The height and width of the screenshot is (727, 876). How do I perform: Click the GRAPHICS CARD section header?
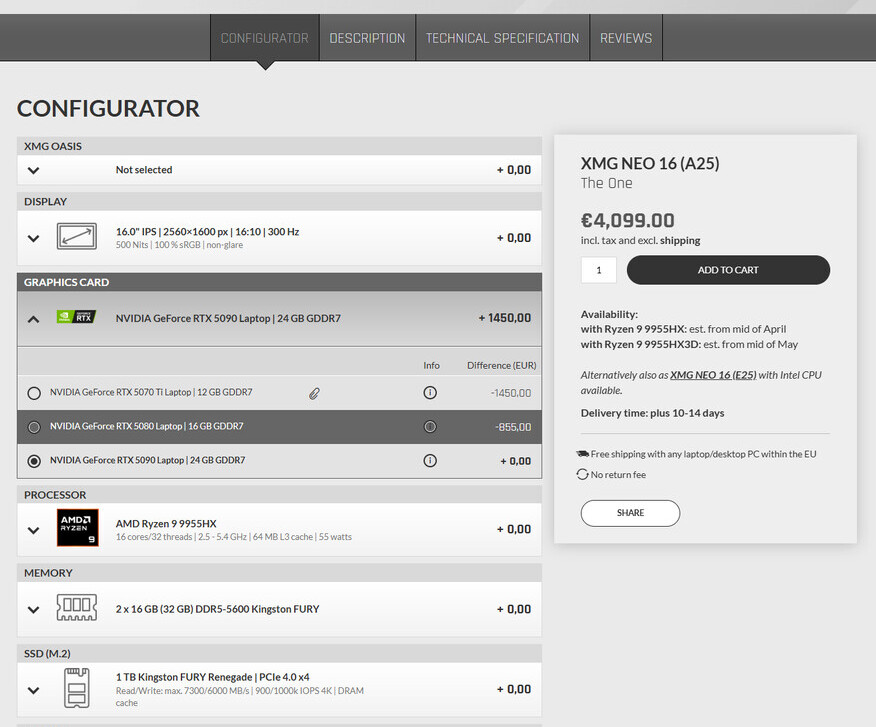[x=279, y=282]
